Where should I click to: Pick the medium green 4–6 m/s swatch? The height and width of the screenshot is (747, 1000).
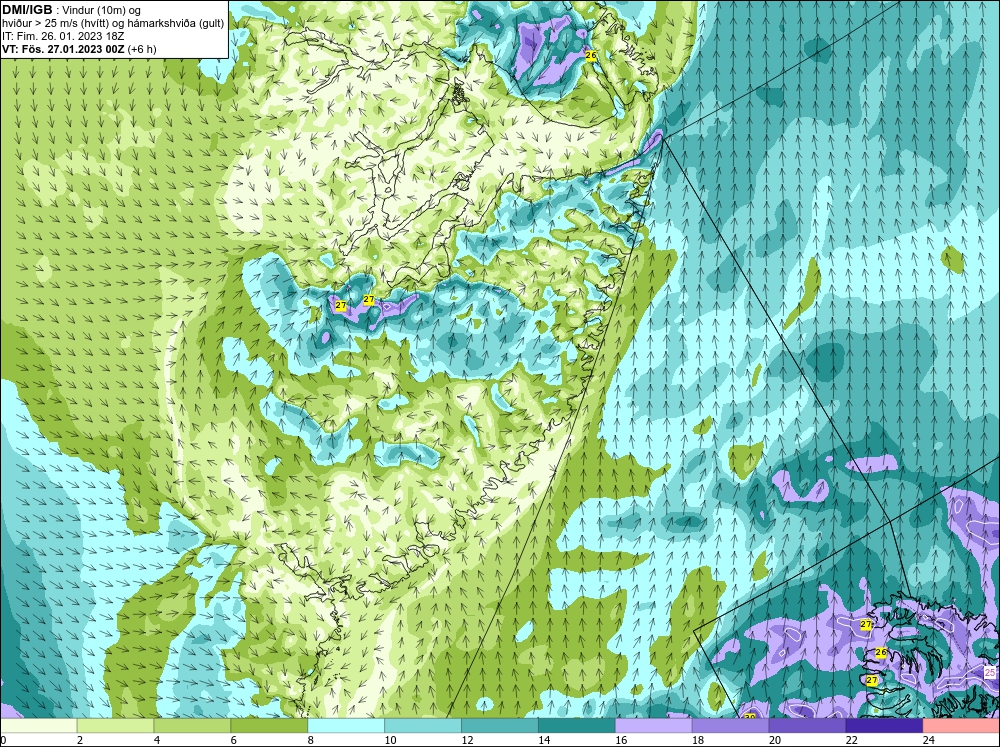(192, 726)
